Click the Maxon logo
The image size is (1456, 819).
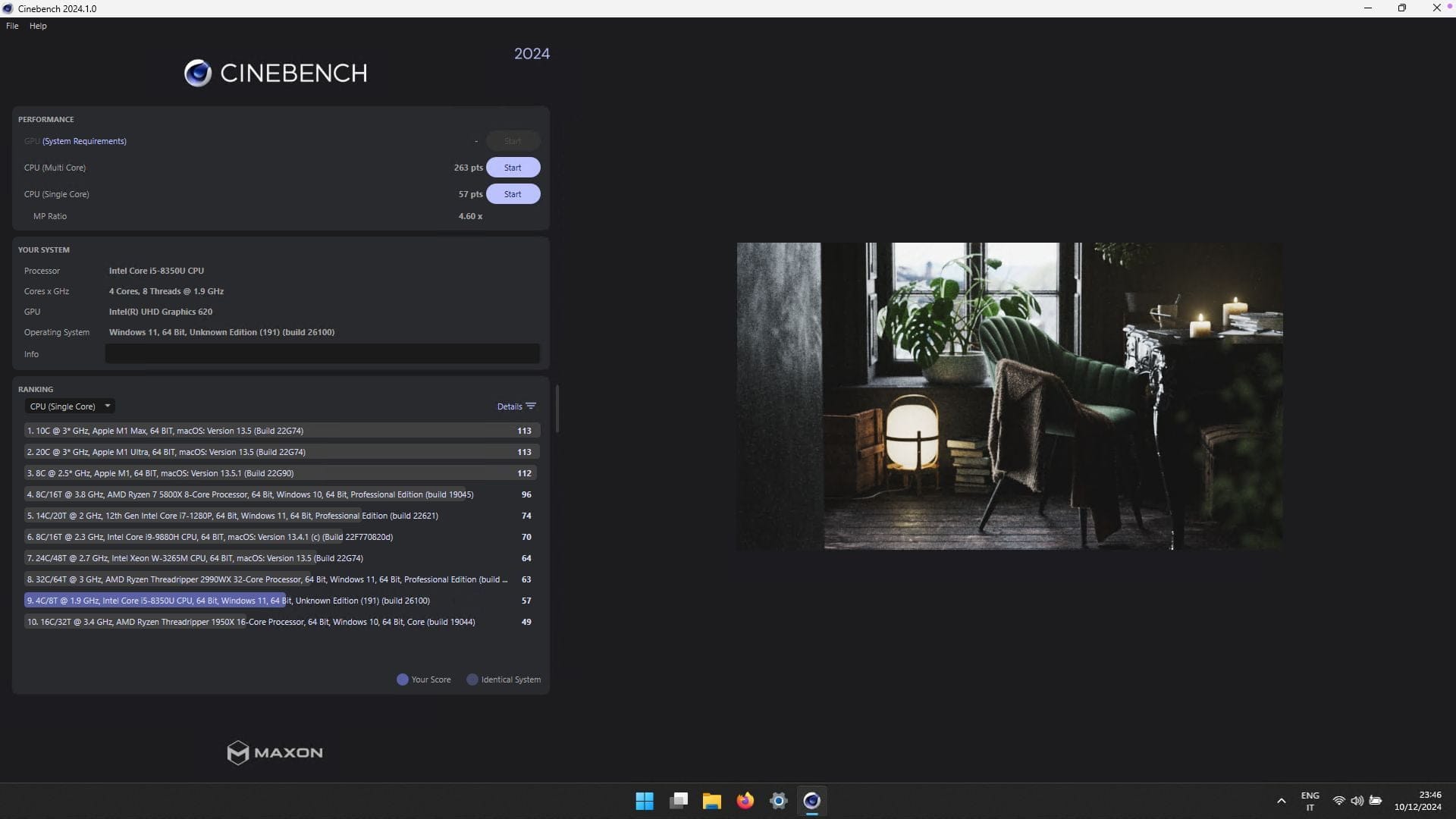click(x=275, y=752)
